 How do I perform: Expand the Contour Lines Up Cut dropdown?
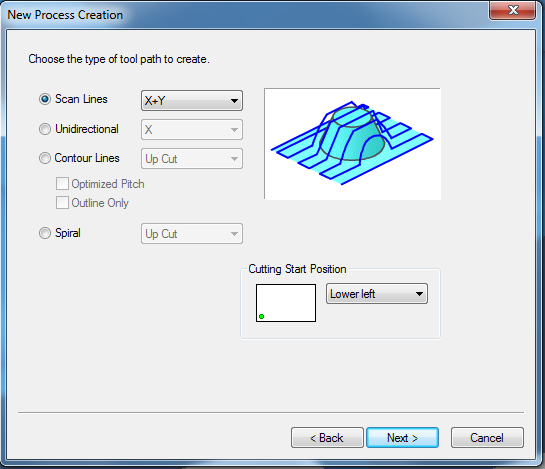pyautogui.click(x=192, y=159)
